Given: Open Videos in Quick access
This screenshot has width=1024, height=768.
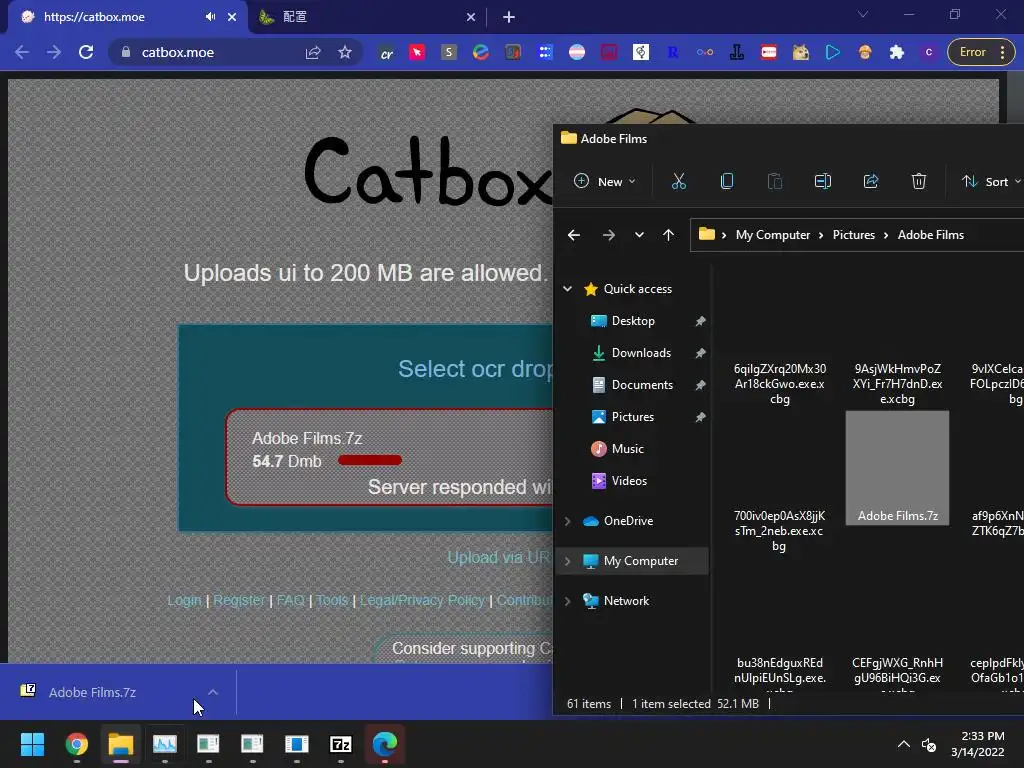Looking at the screenshot, I should click(x=629, y=481).
